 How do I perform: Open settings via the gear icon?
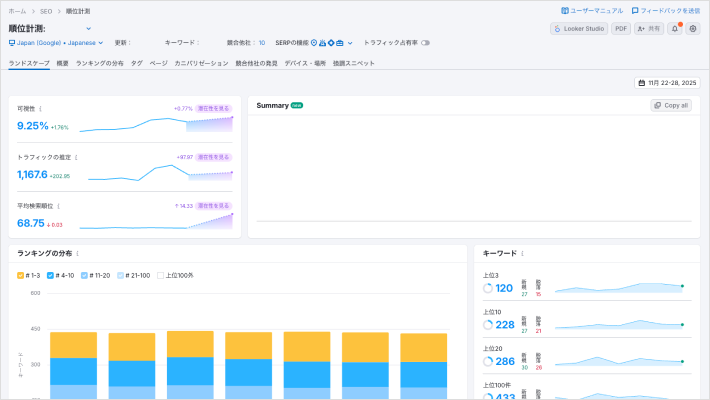[x=694, y=29]
